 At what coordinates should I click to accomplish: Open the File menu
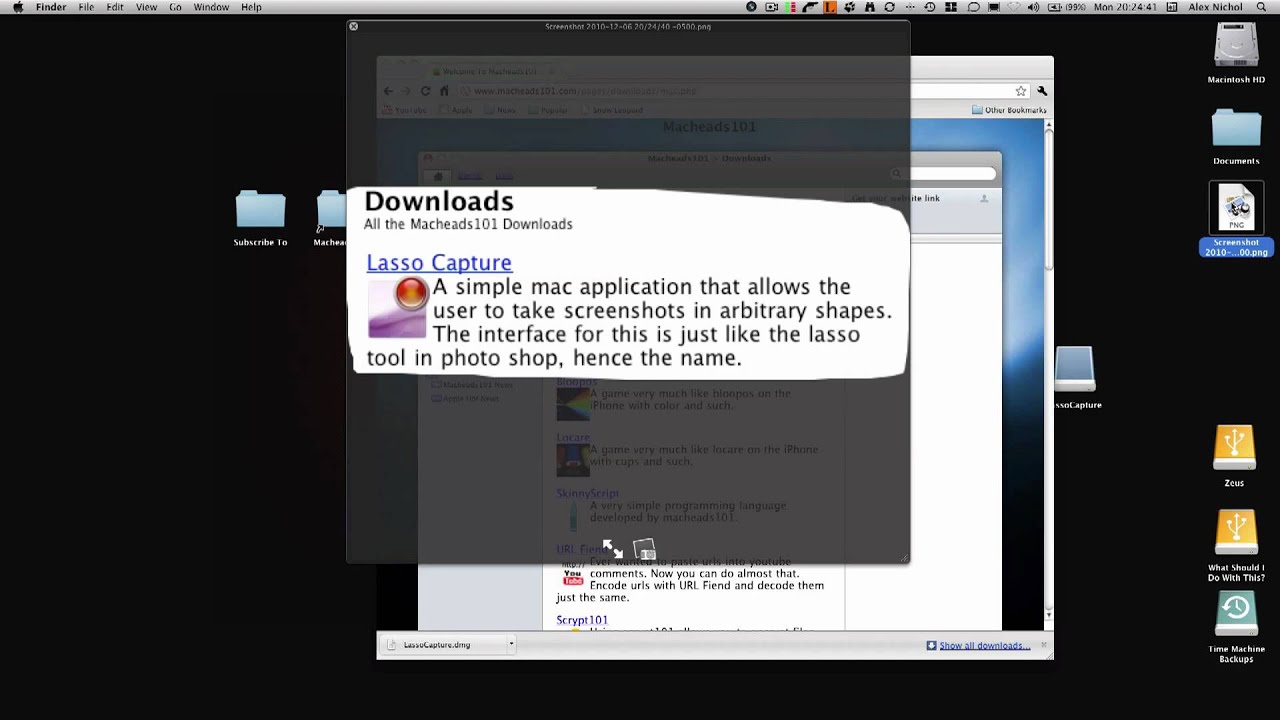(86, 7)
